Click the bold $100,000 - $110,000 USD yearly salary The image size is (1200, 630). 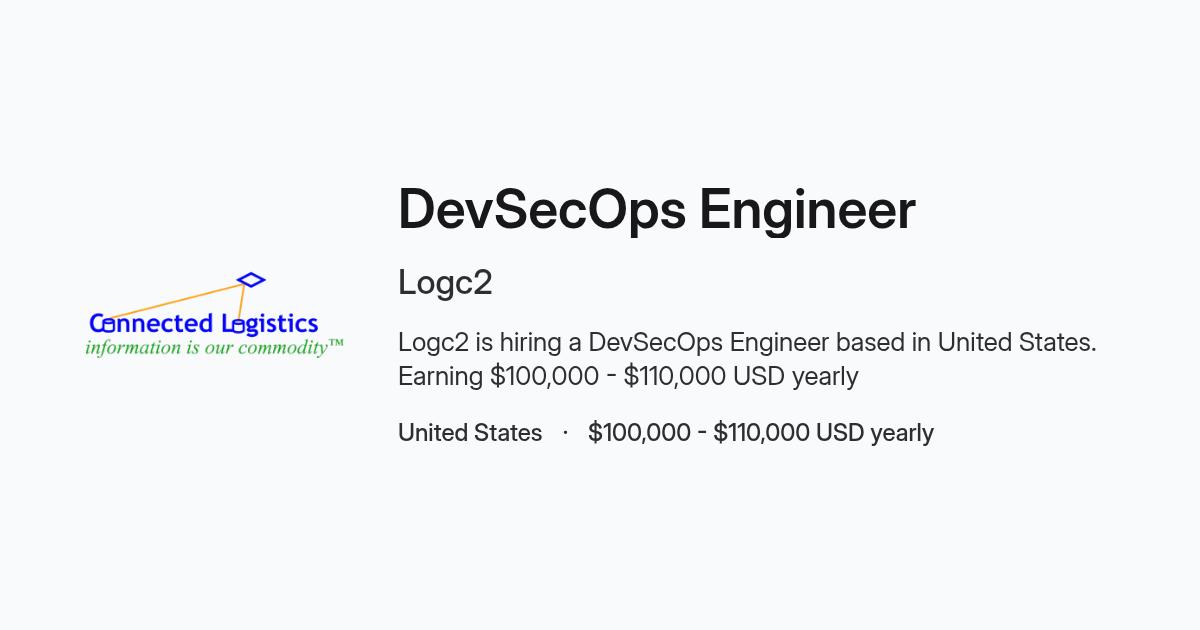coord(761,432)
